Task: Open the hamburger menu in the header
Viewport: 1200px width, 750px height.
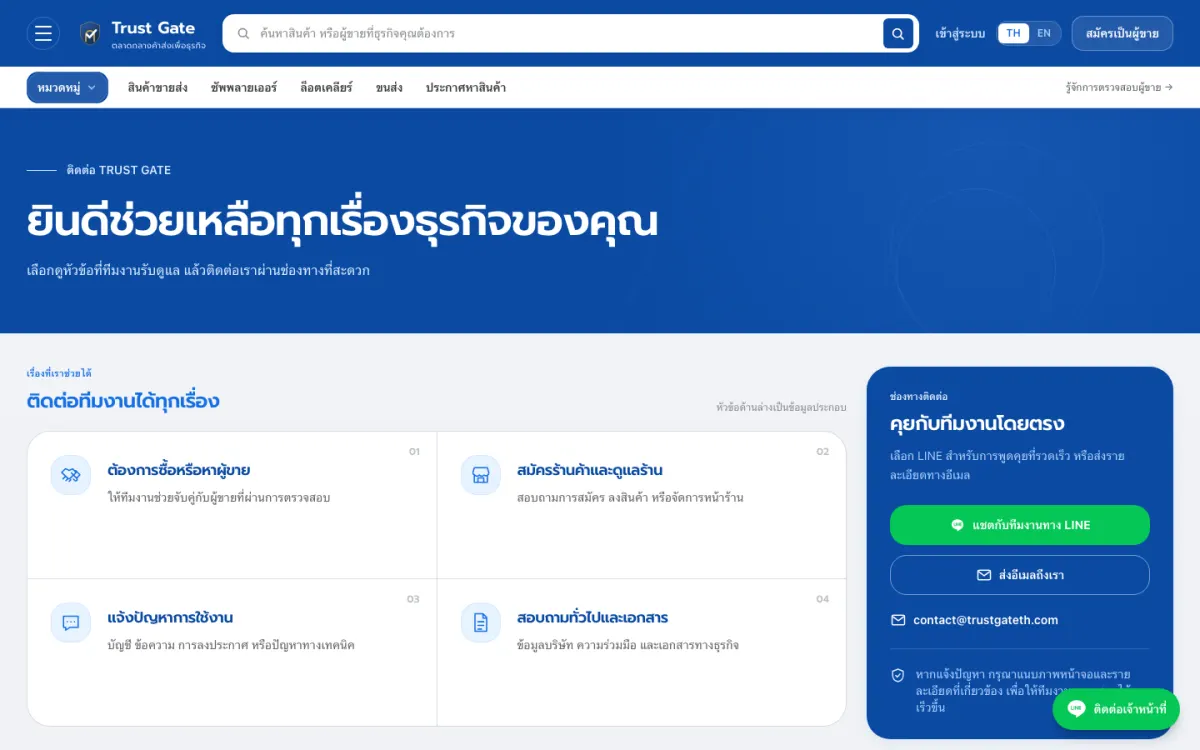Action: 43,34
